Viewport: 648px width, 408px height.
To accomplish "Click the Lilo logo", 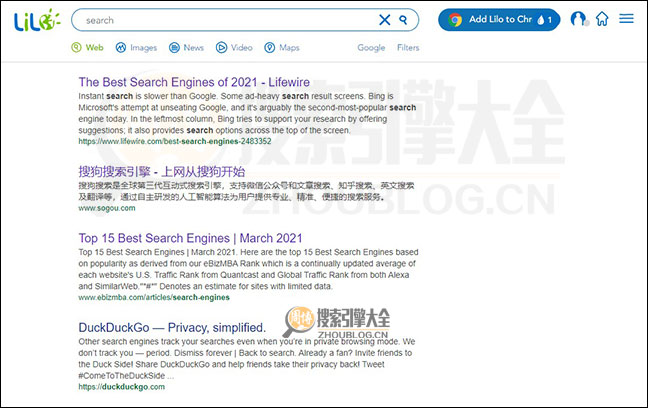I will pyautogui.click(x=38, y=20).
